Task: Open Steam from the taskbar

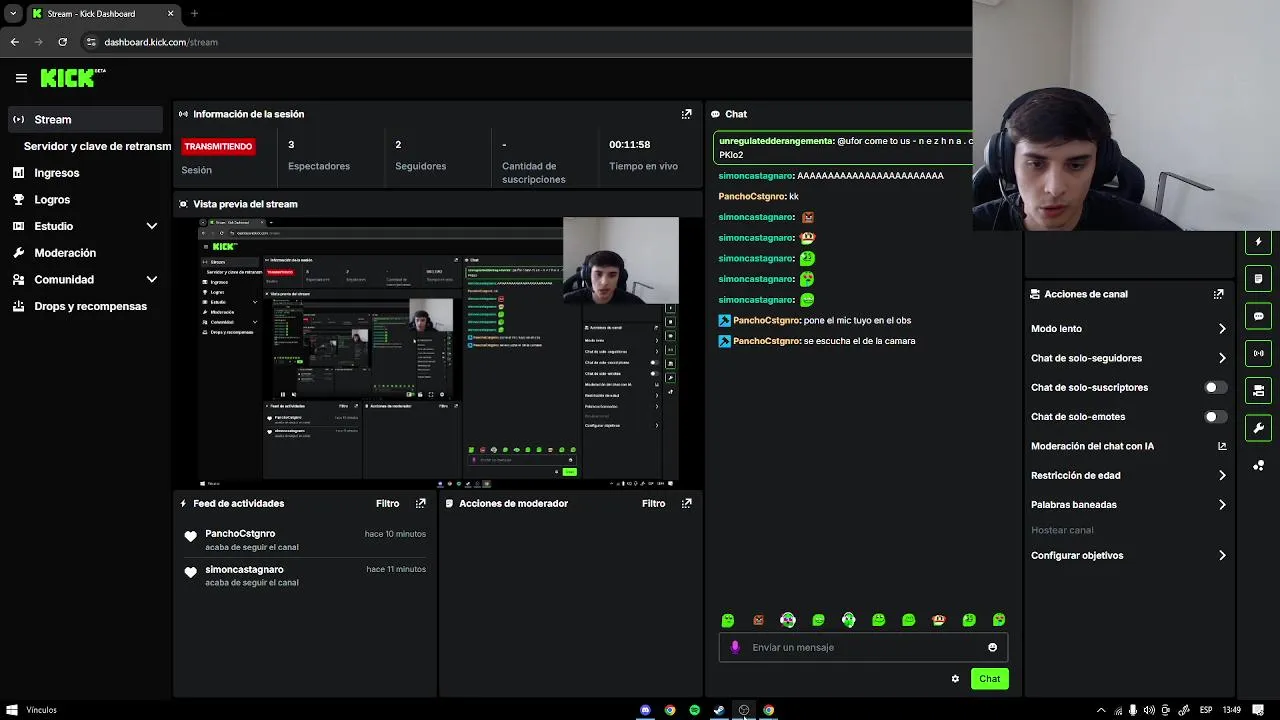Action: pos(719,710)
